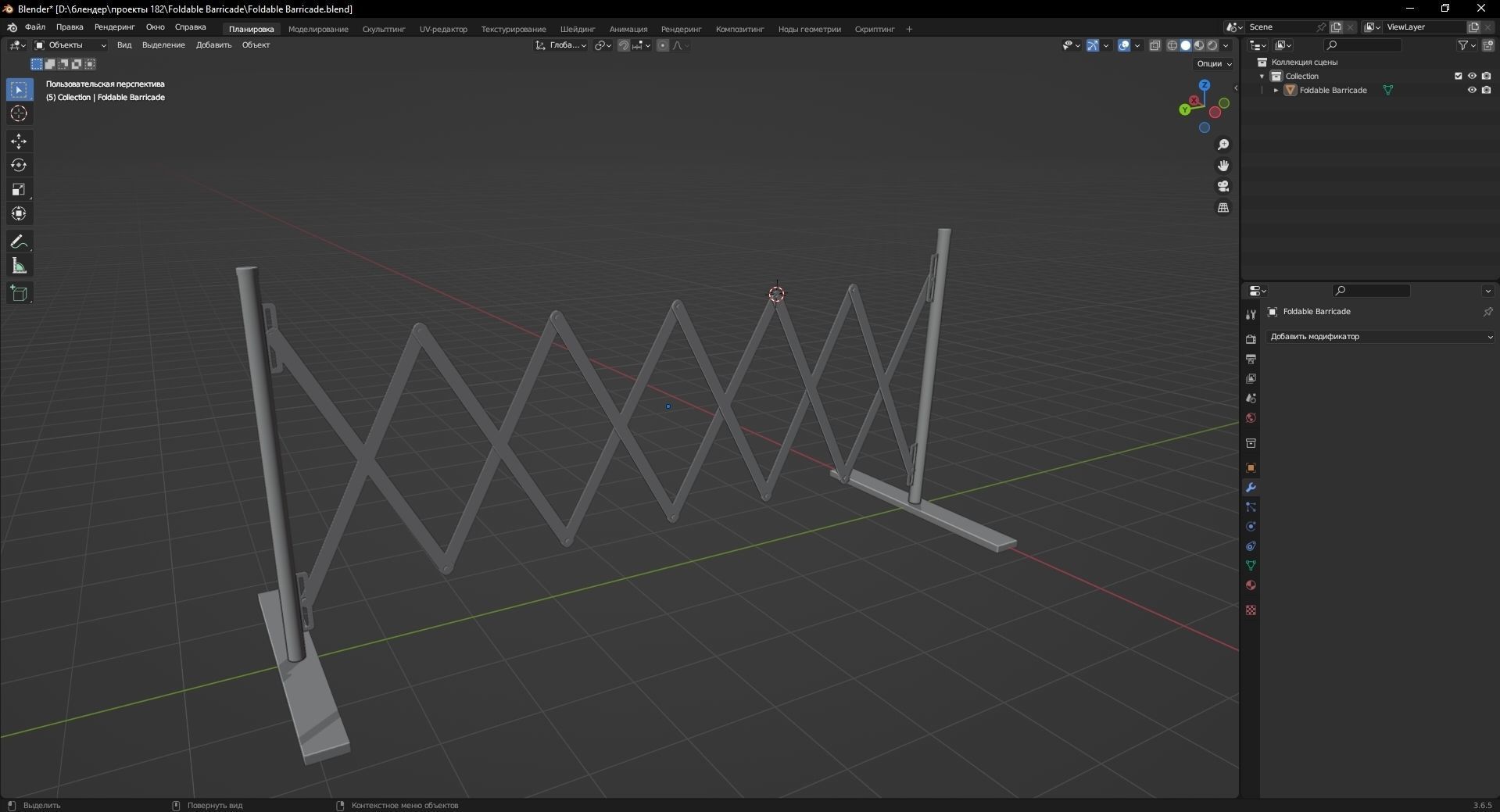Disable Collection in renders via camera icon
The height and width of the screenshot is (812, 1500).
(1486, 76)
